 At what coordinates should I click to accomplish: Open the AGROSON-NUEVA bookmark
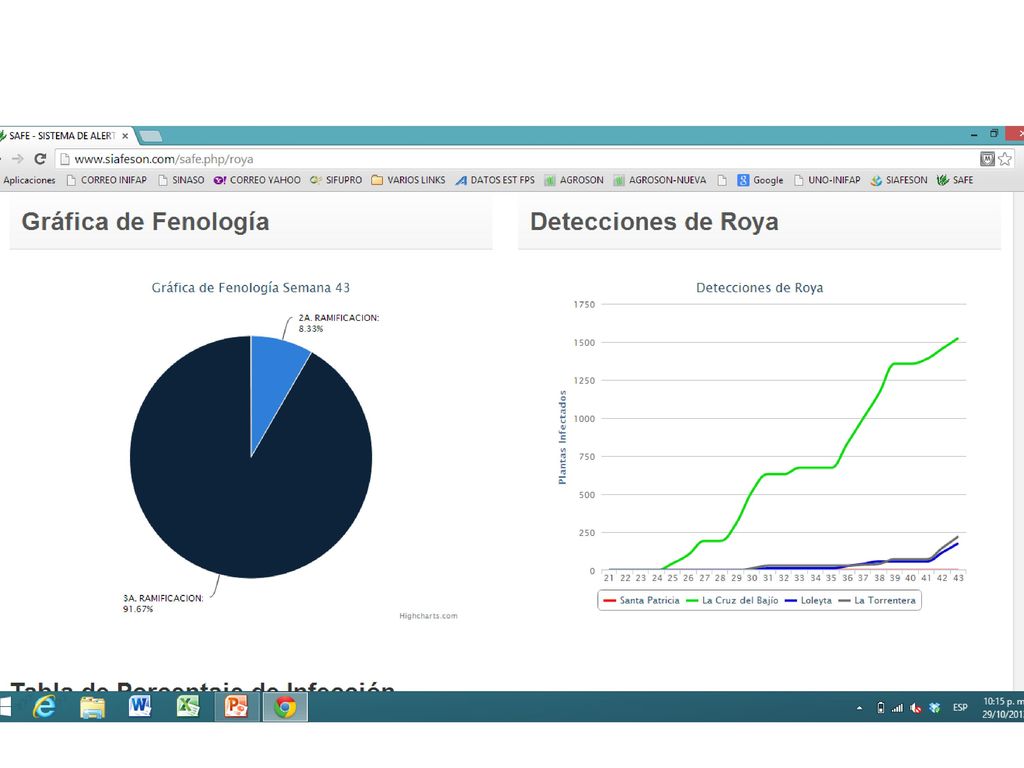pos(660,180)
